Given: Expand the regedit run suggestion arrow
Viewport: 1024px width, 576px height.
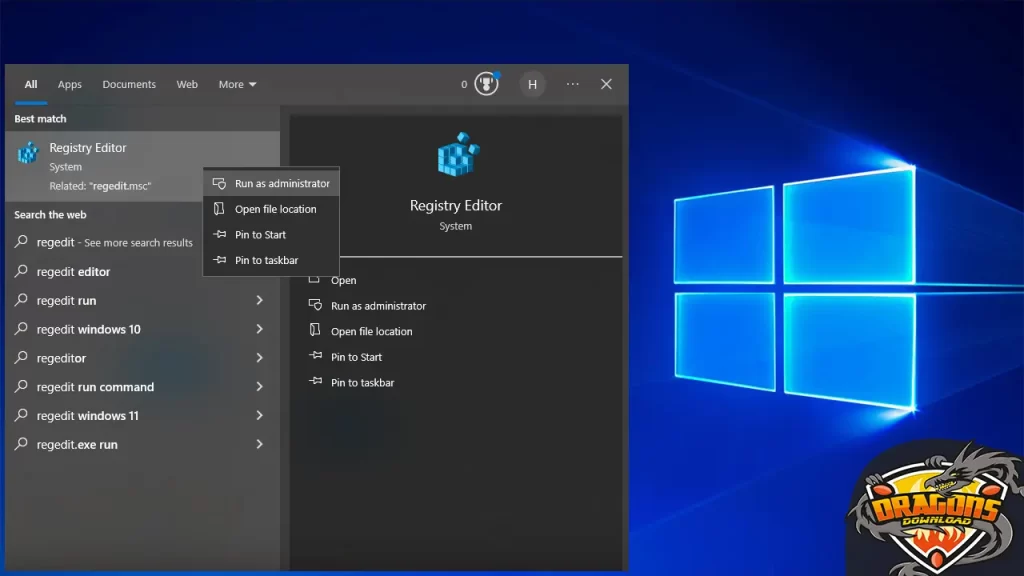Looking at the screenshot, I should tap(259, 301).
